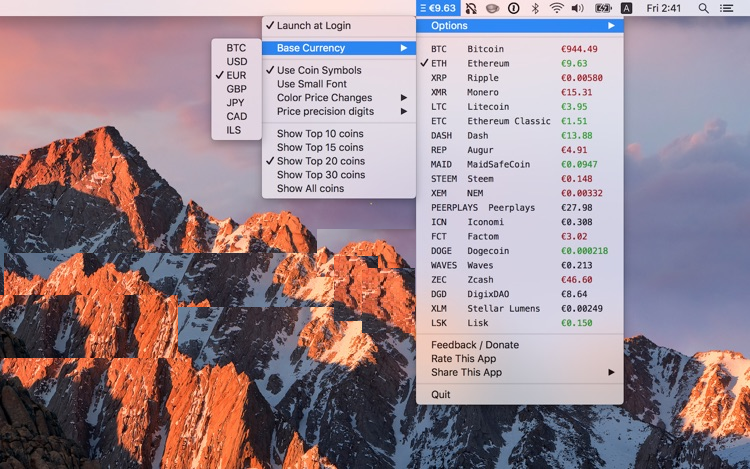Expand the Base Currency submenu

[x=339, y=48]
